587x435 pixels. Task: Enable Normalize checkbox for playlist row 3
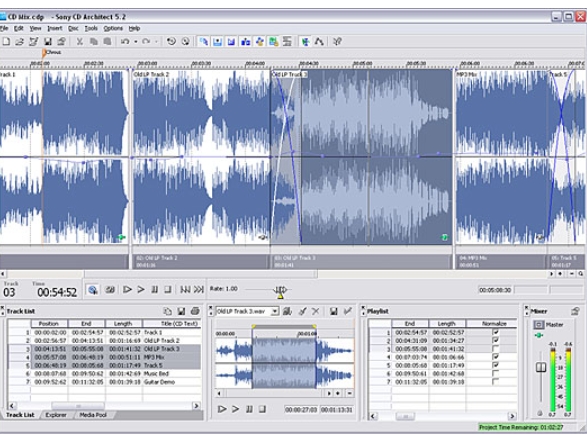496,349
